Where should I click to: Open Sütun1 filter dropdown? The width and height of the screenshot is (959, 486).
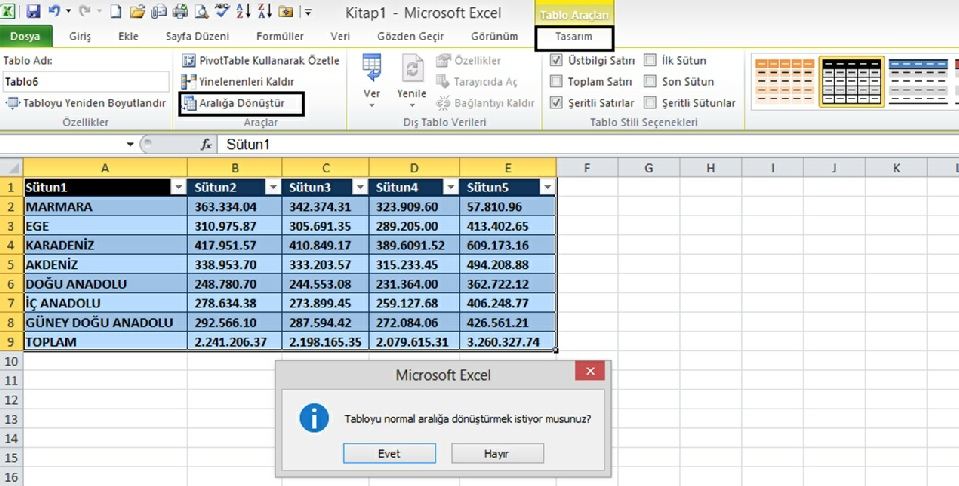click(x=178, y=188)
